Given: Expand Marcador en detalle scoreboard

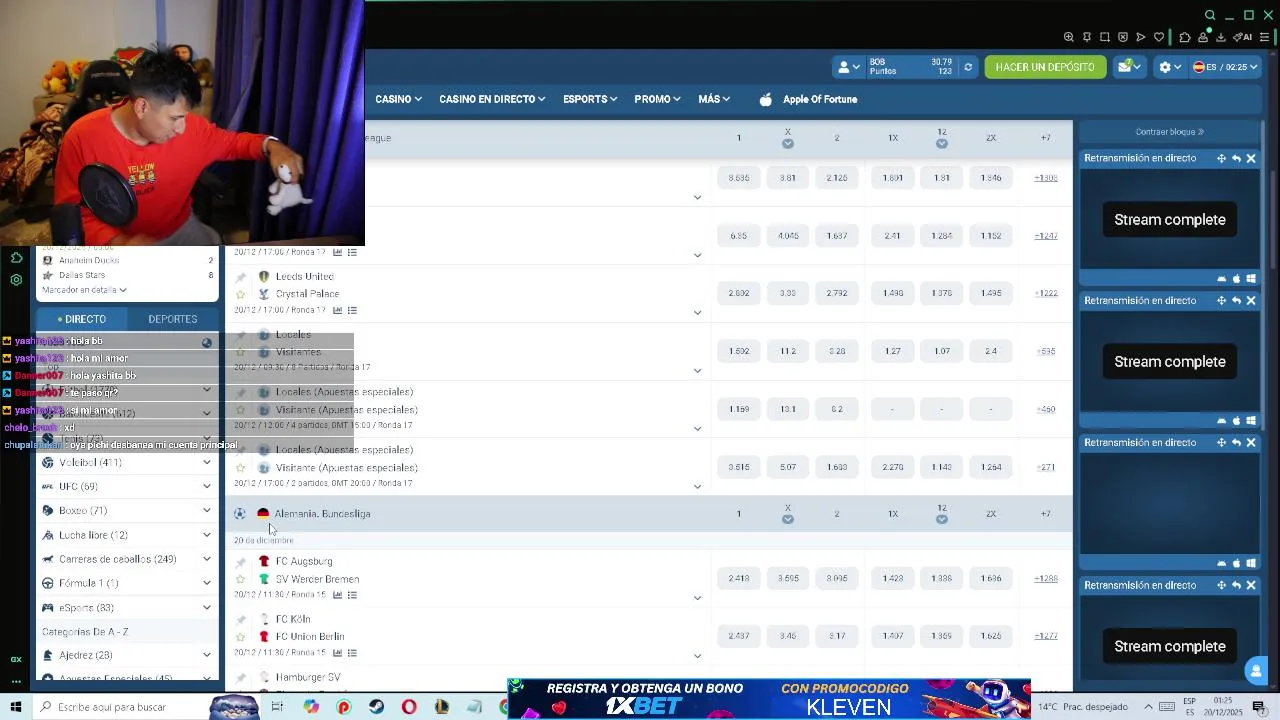Looking at the screenshot, I should 85,290.
